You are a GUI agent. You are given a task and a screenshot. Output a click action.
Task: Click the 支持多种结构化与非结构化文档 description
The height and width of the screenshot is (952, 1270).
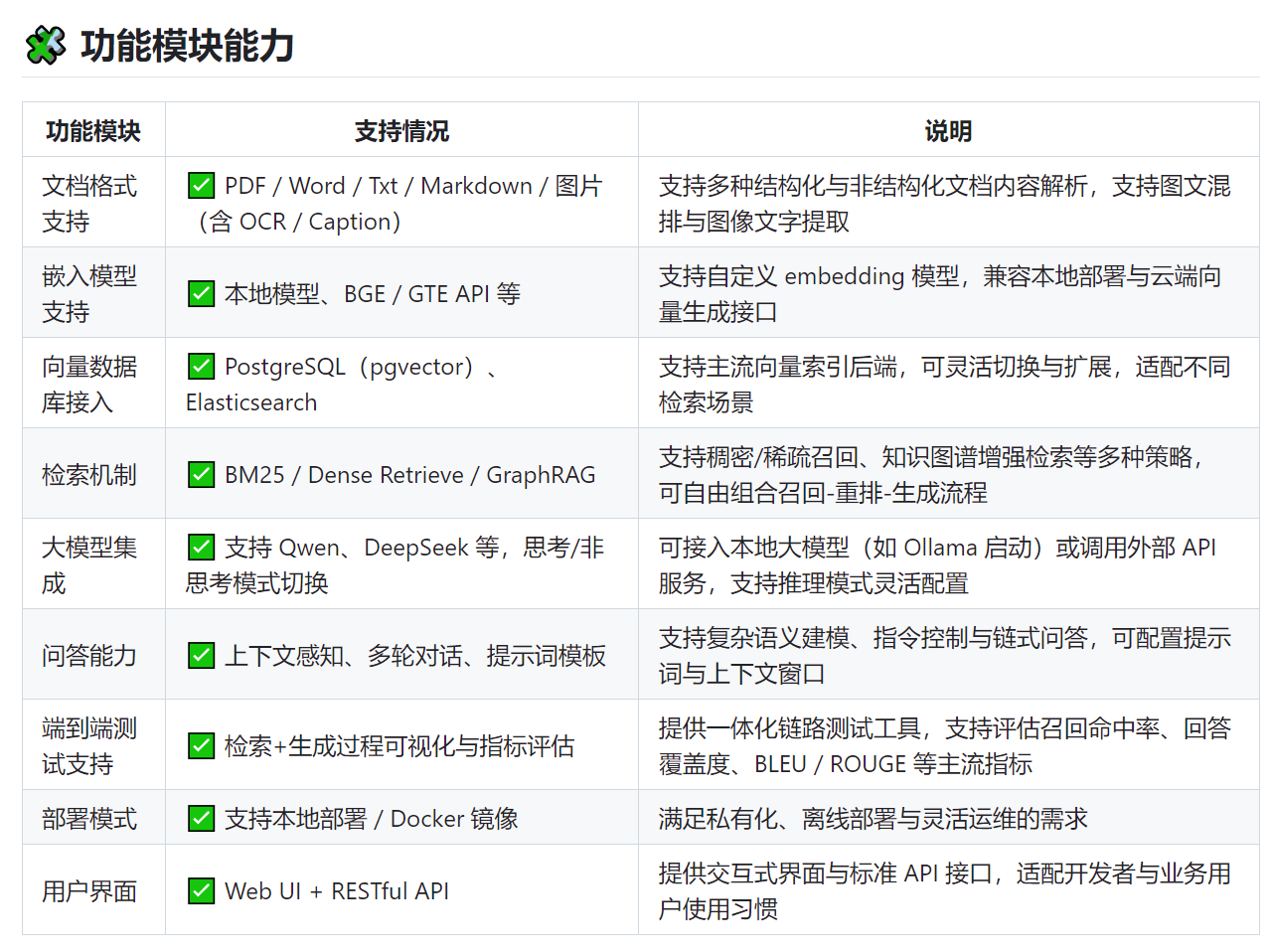944,203
